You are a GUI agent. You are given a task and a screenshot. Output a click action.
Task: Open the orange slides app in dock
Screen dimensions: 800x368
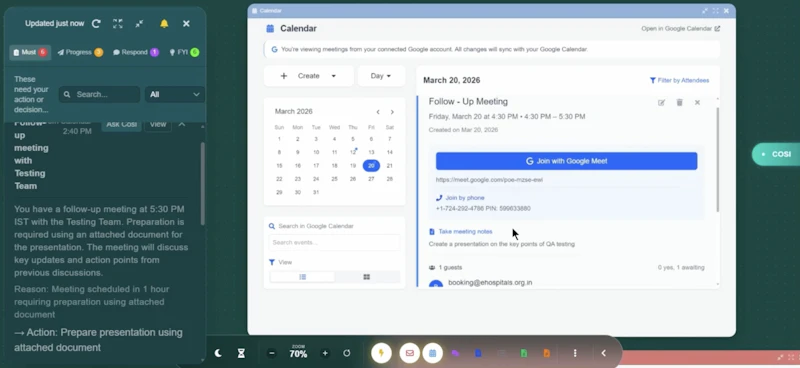point(546,353)
